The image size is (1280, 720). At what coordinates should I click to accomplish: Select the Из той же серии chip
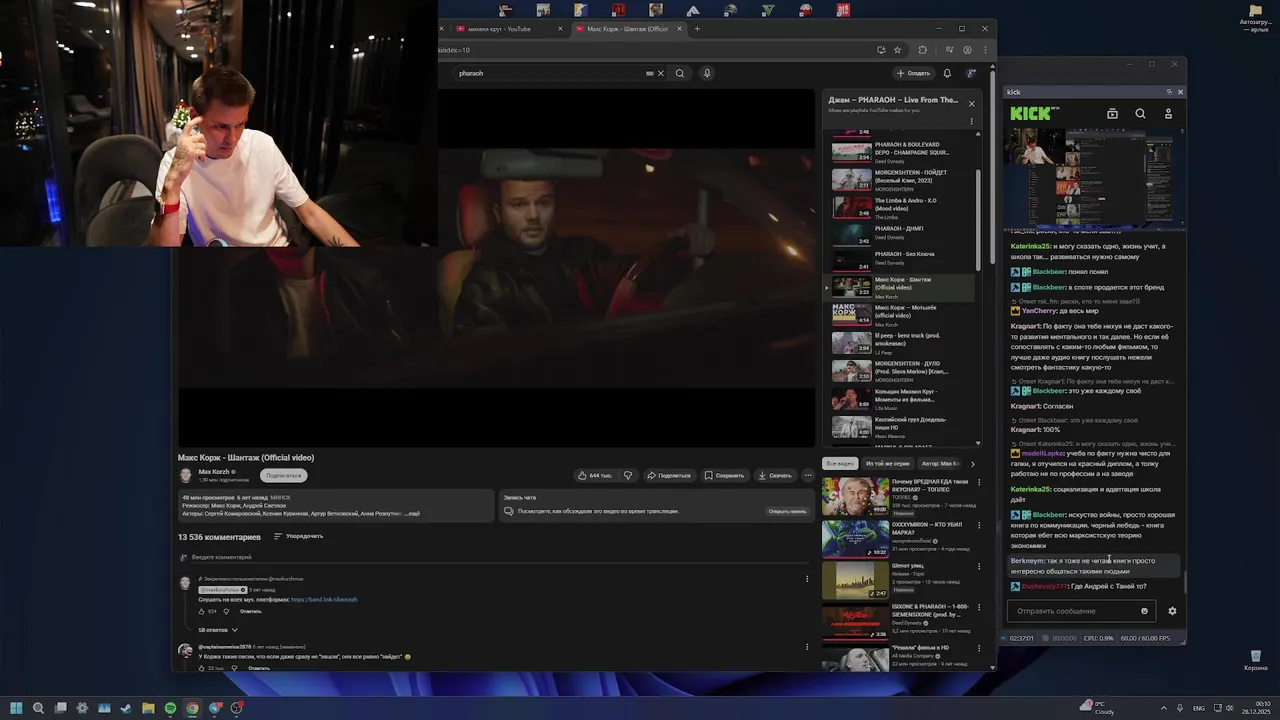(888, 463)
